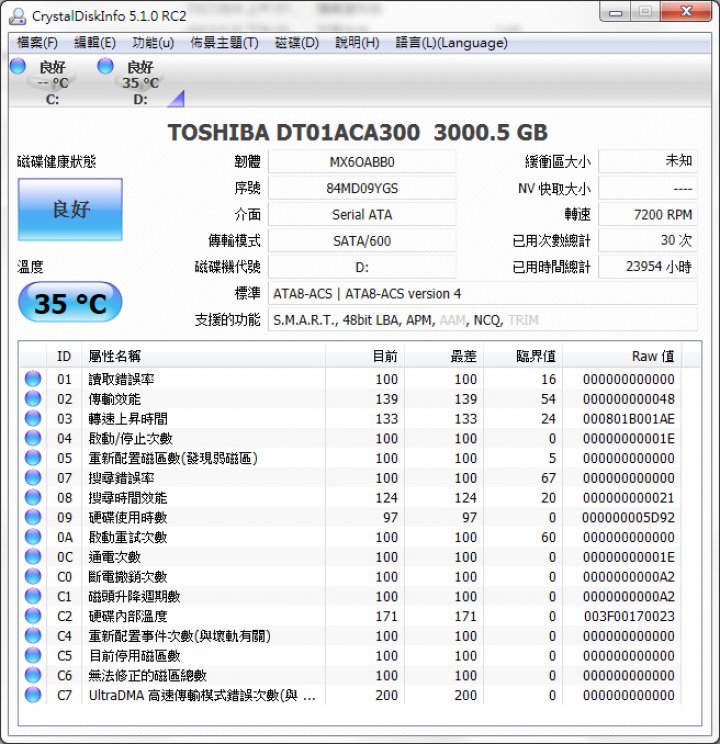
Task: Minimize the CrystalDiskInfo window
Action: click(x=616, y=12)
